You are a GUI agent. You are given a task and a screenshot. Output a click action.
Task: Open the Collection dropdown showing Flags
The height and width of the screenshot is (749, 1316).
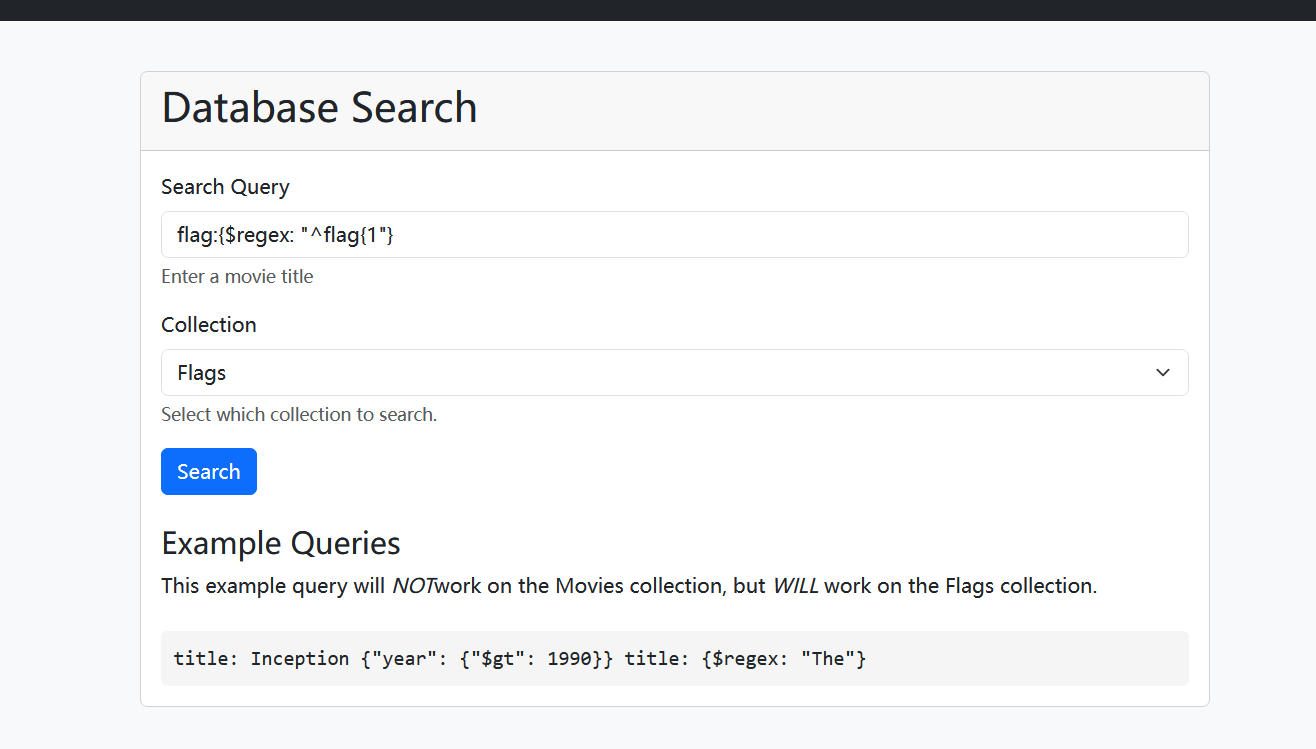[x=674, y=372]
